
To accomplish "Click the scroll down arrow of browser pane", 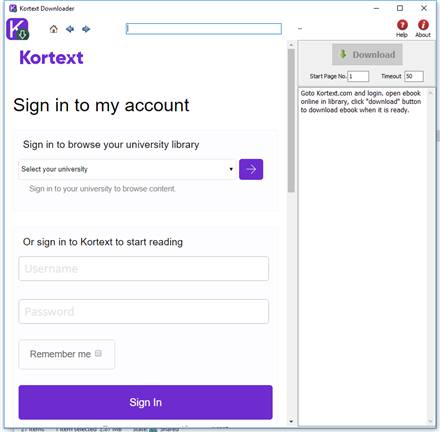I will point(291,422).
